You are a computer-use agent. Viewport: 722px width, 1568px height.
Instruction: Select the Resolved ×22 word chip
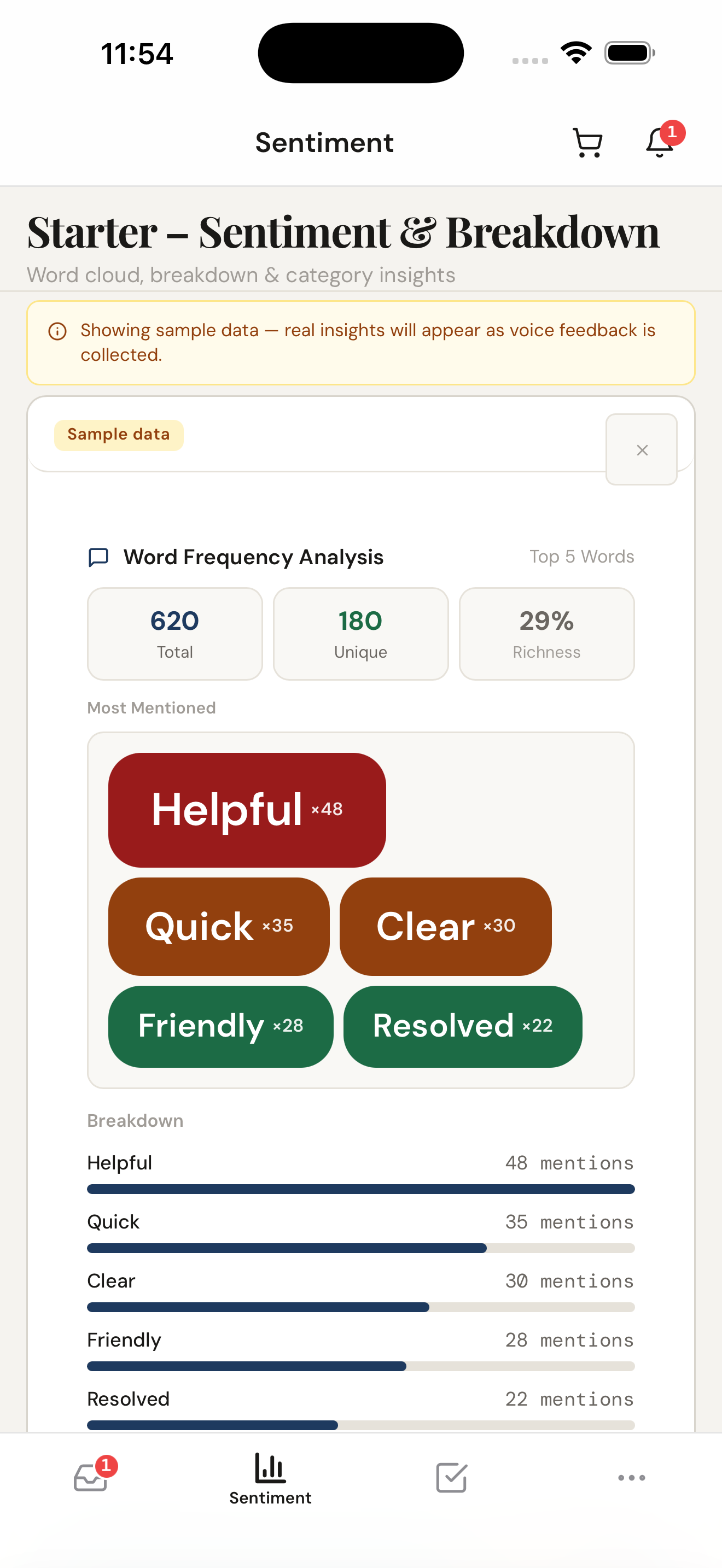click(x=462, y=1026)
